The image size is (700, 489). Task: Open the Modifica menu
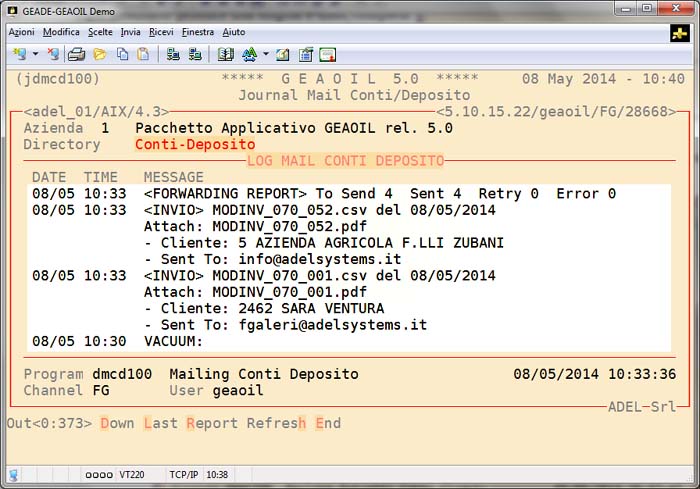(61, 32)
